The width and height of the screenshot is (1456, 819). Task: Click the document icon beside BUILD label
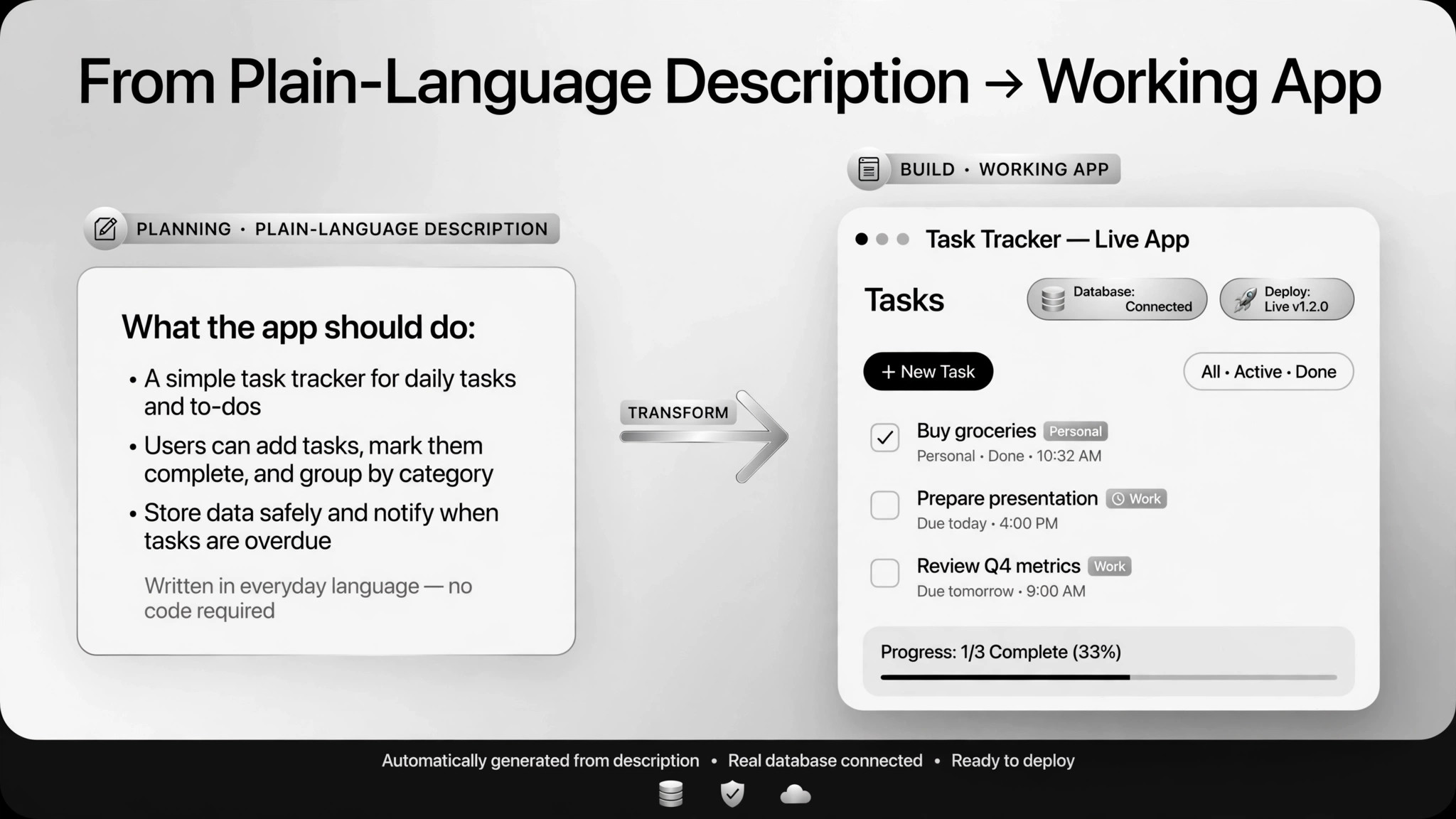(869, 169)
